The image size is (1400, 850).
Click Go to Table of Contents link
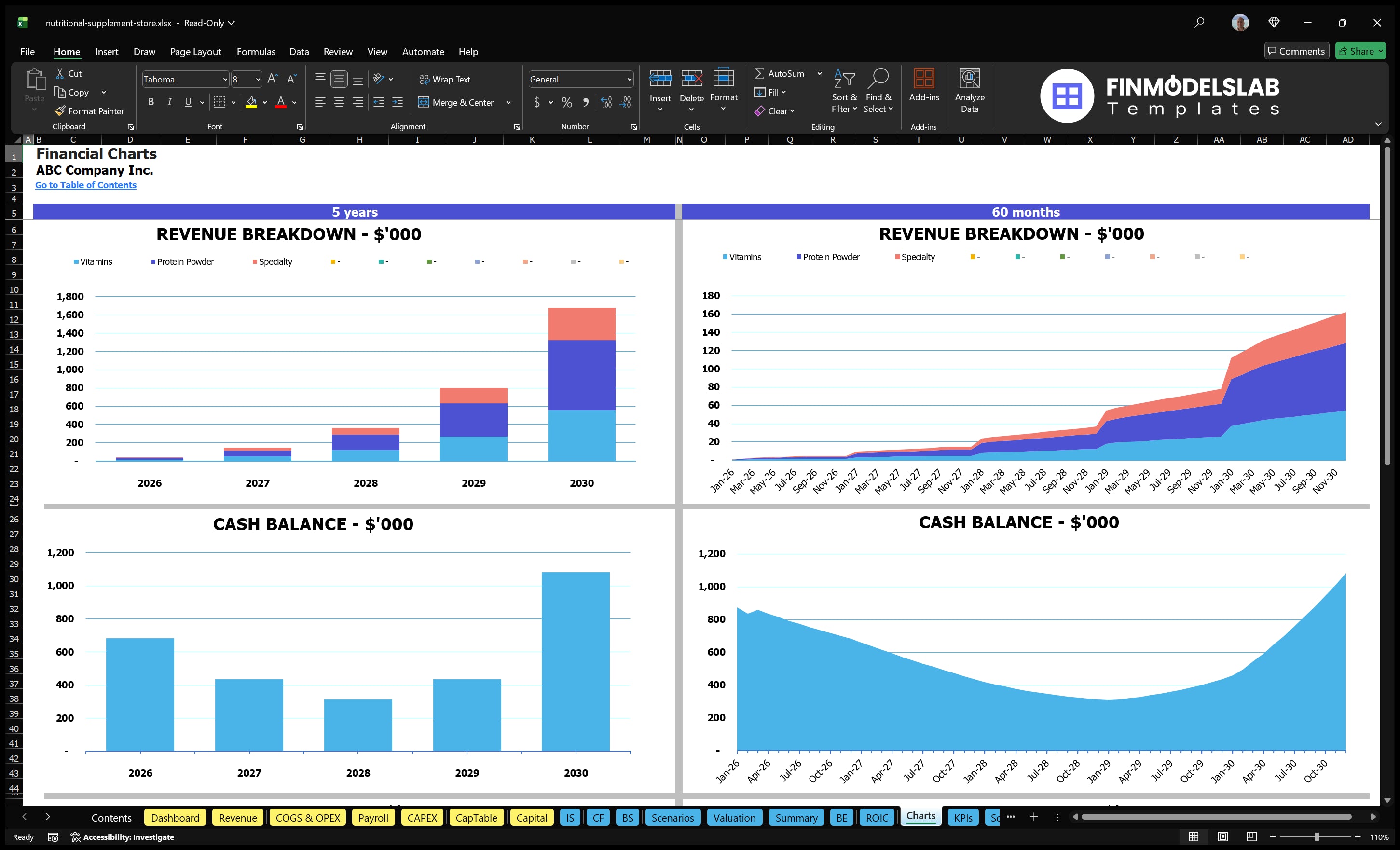click(x=86, y=185)
